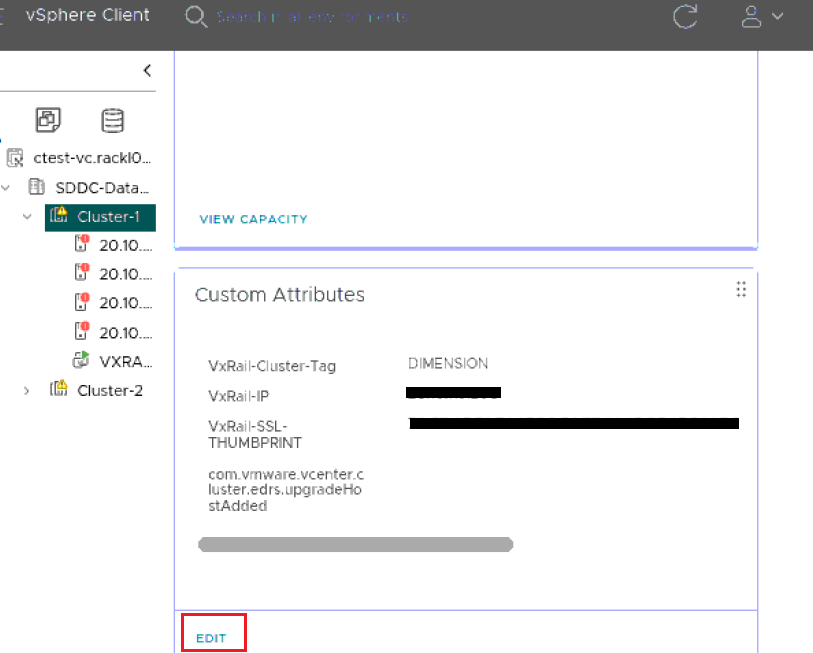
Task: Expand the Cluster-2 tree node
Action: click(x=26, y=390)
